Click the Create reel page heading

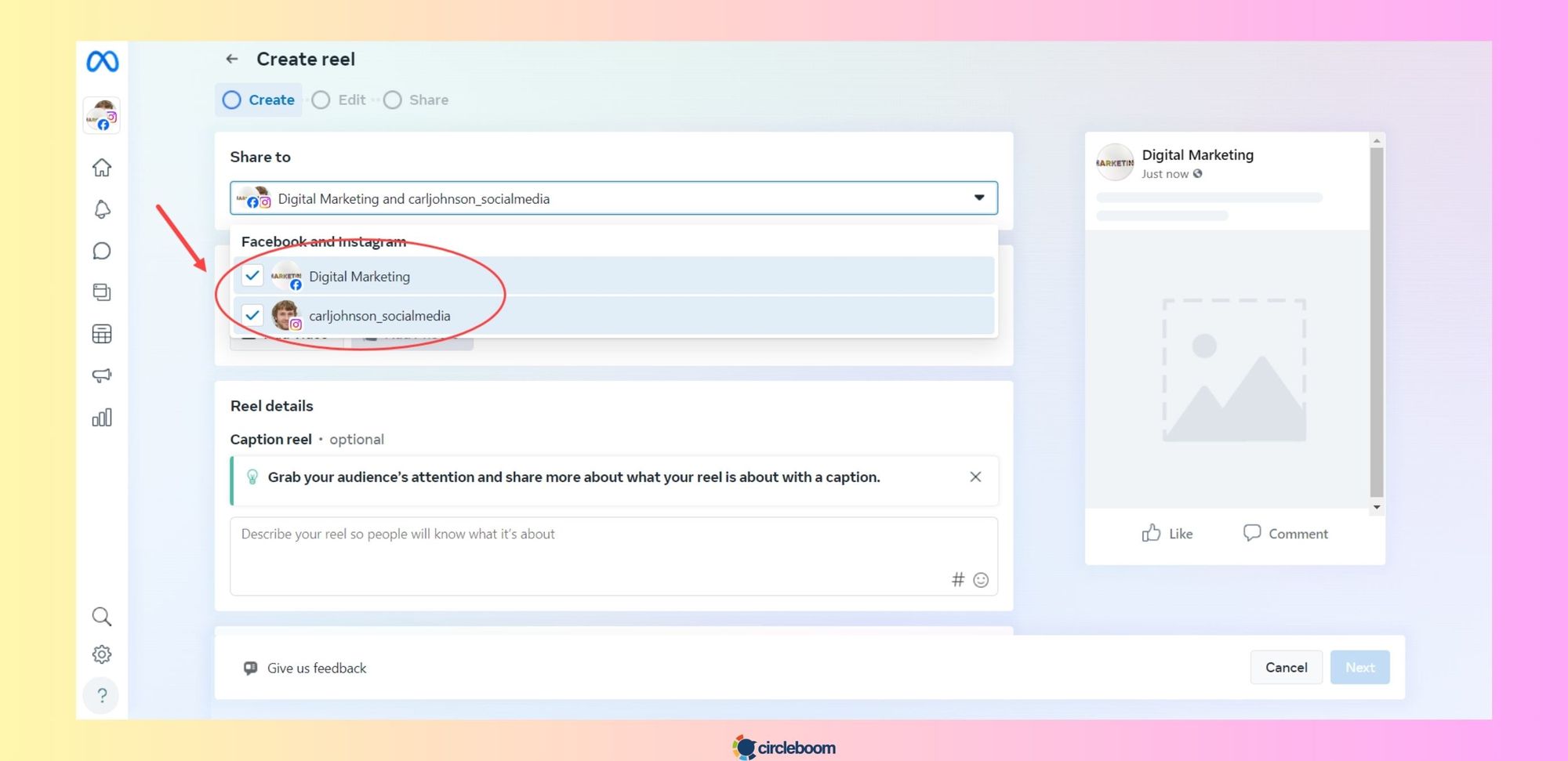pos(306,59)
